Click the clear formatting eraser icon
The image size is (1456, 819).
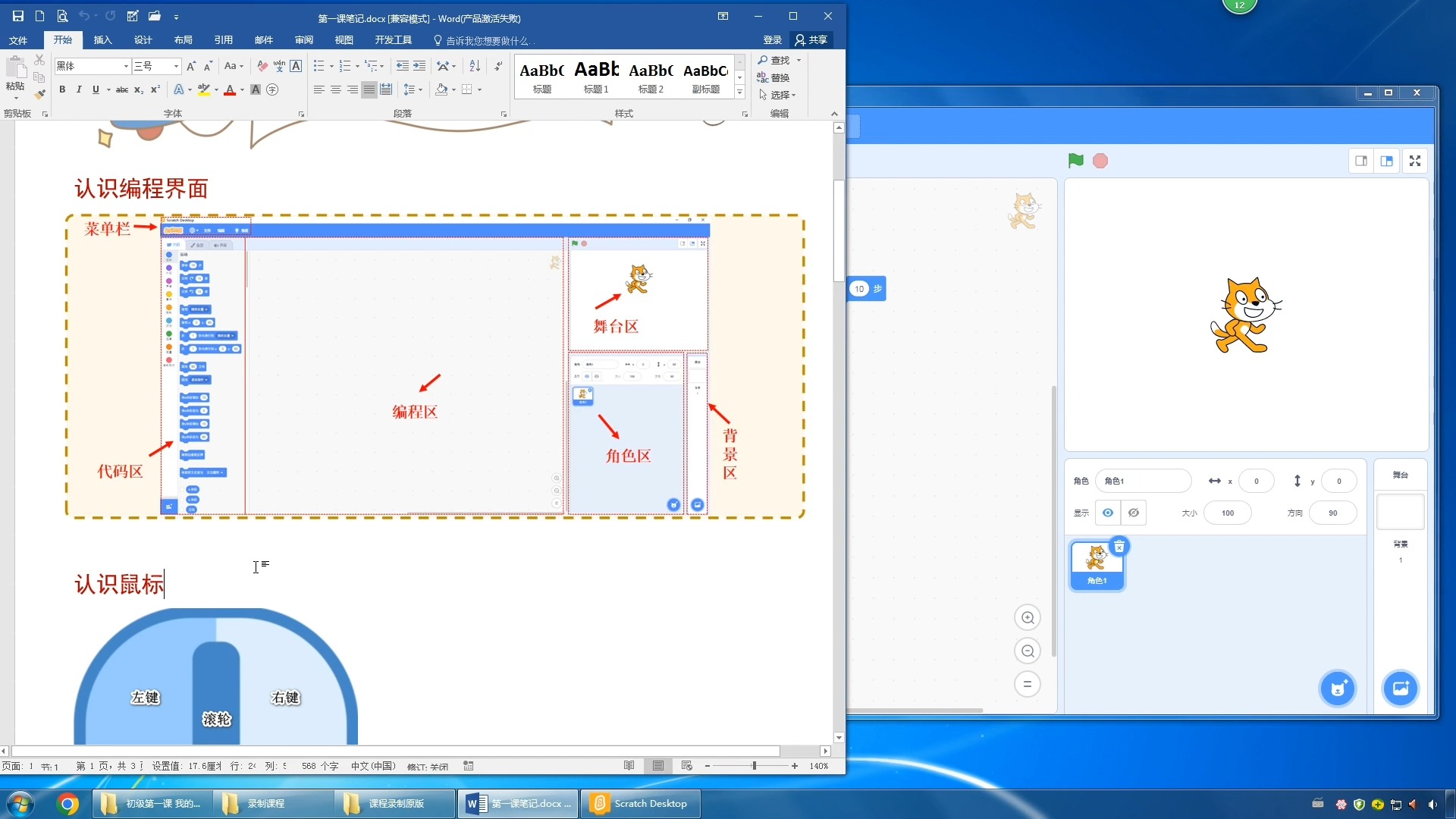click(x=262, y=66)
